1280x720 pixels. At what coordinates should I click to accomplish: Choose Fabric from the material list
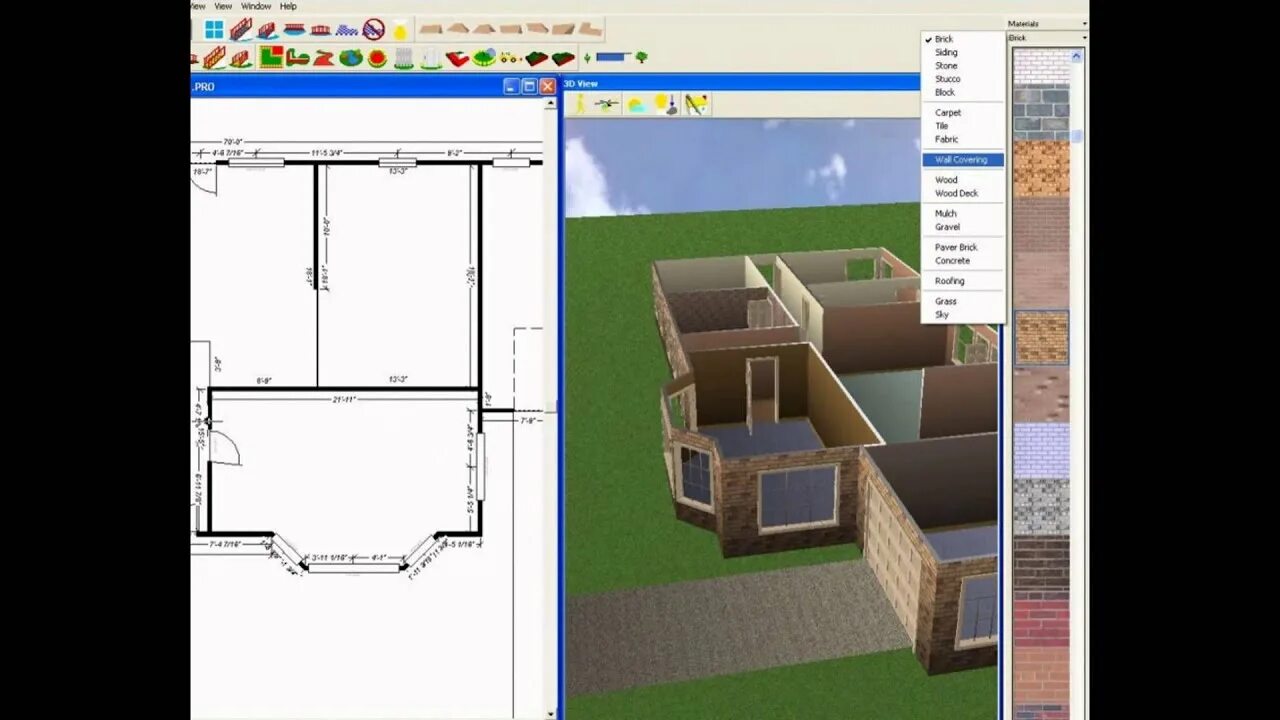pyautogui.click(x=946, y=140)
